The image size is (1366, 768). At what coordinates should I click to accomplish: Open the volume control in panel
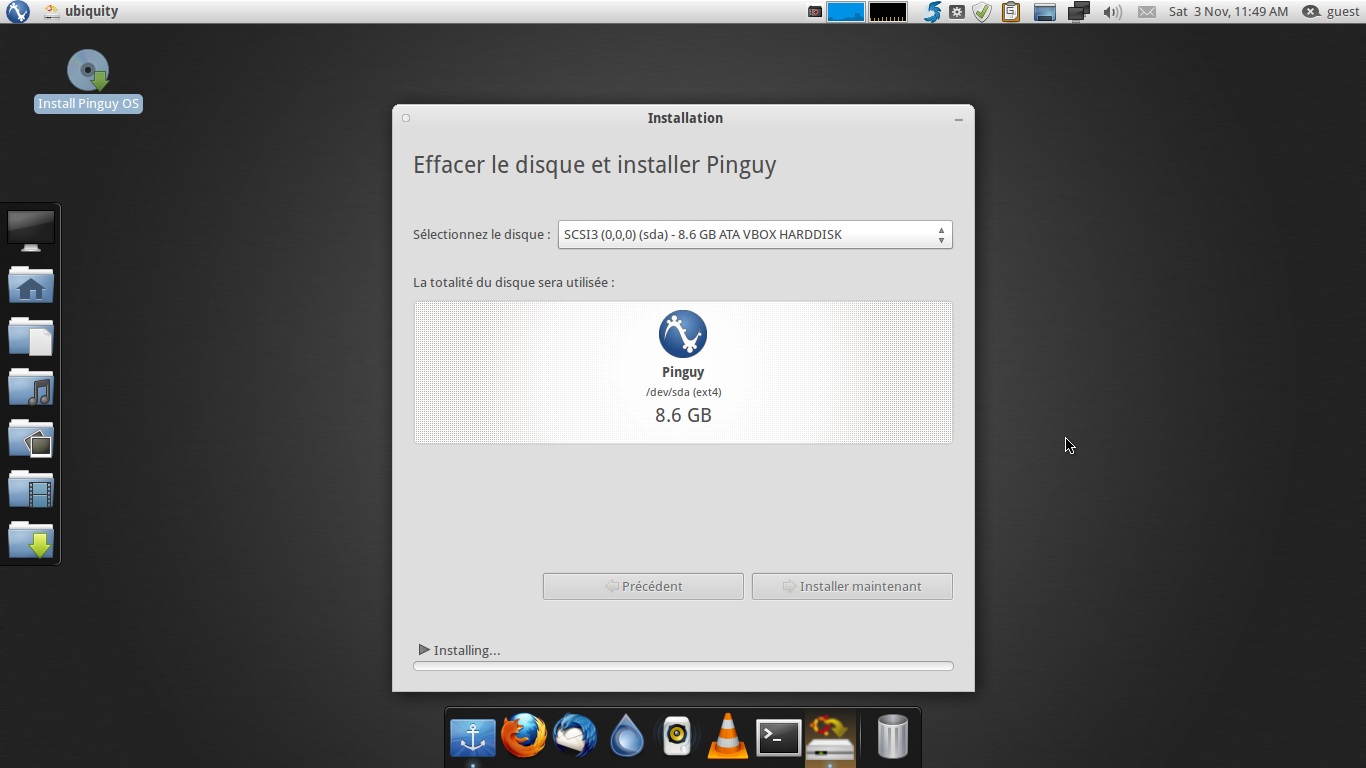pyautogui.click(x=1112, y=12)
